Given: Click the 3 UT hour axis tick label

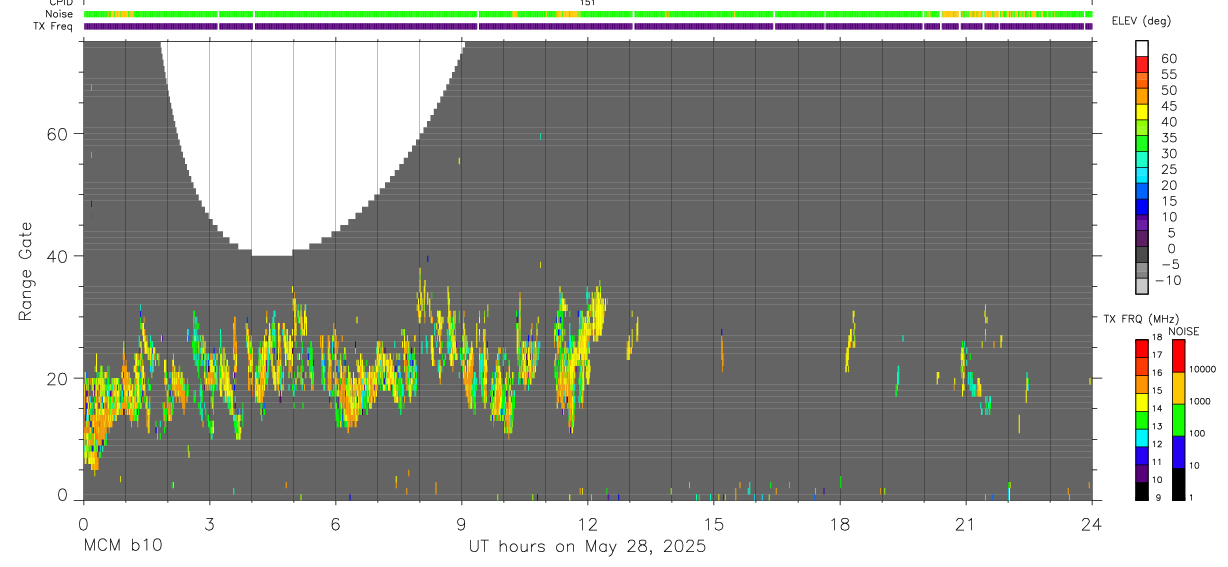Looking at the screenshot, I should click(209, 524).
